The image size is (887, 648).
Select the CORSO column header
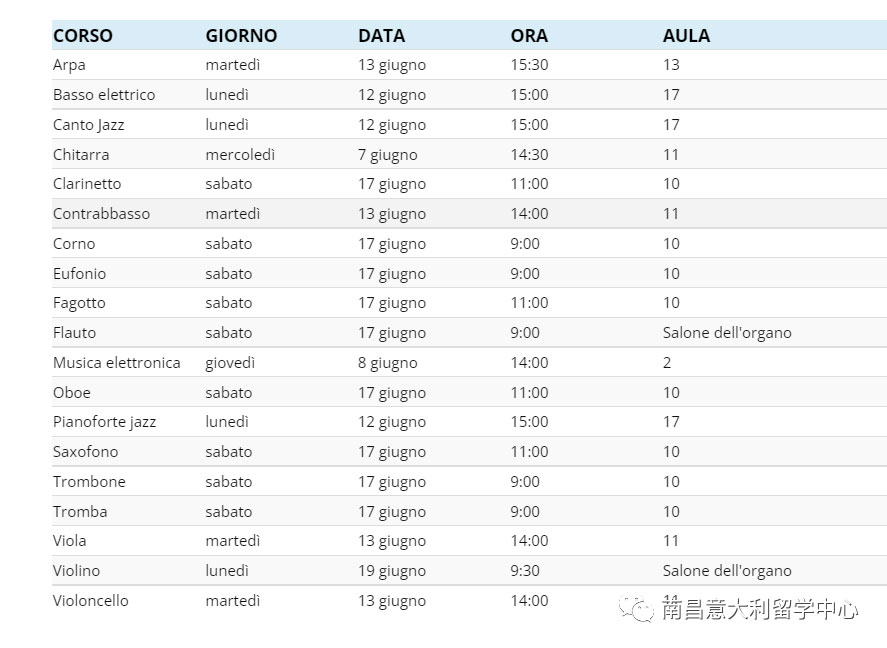point(83,36)
